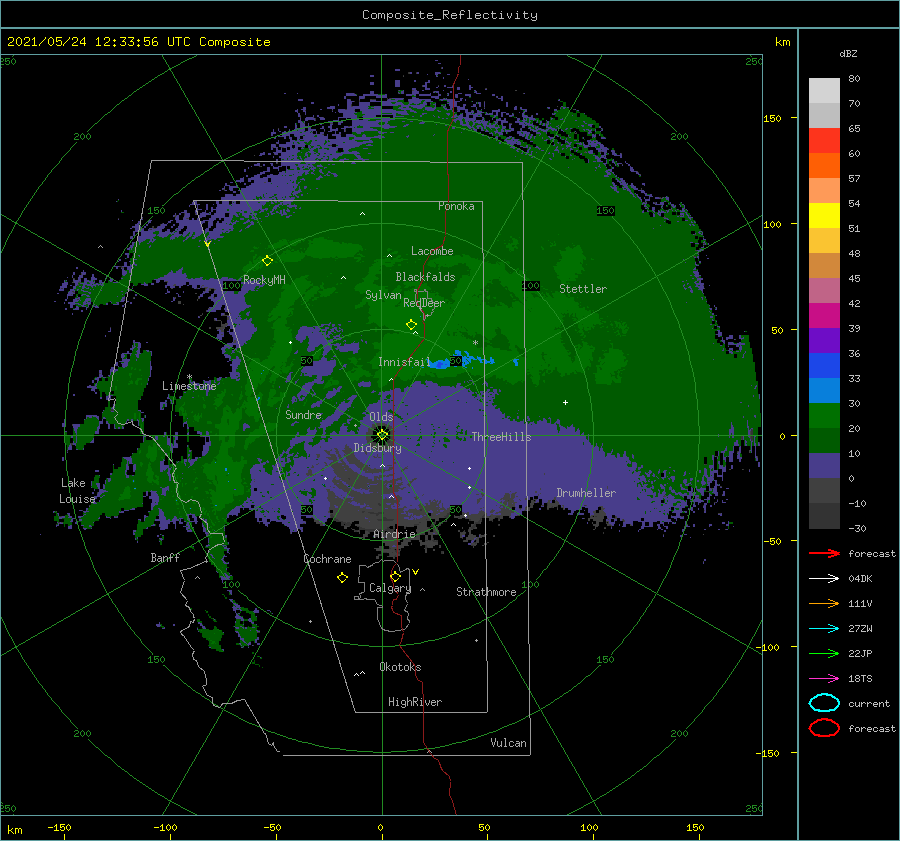Click the white 04DK arrow icon
Screen dimensions: 900x841
[824, 579]
